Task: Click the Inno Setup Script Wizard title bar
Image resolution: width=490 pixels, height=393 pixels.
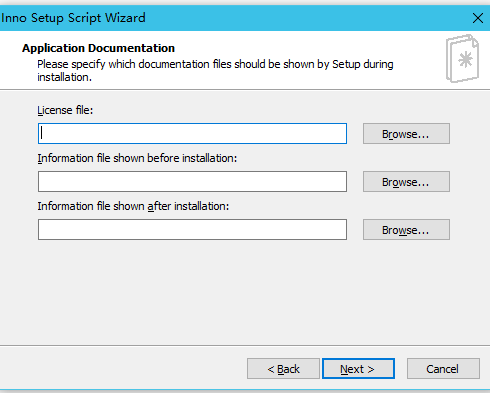Action: click(233, 18)
